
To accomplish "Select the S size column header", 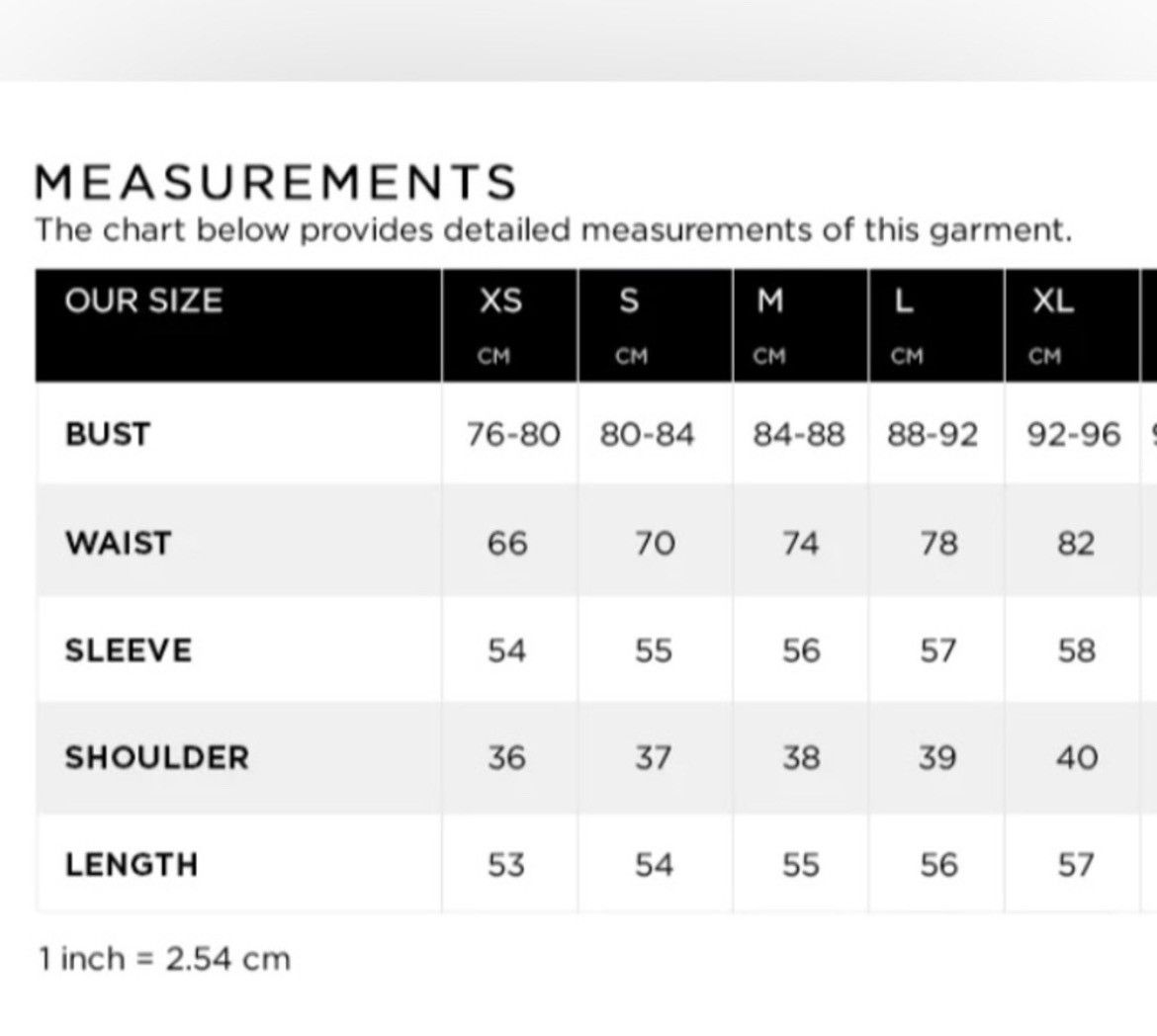I will 629,302.
